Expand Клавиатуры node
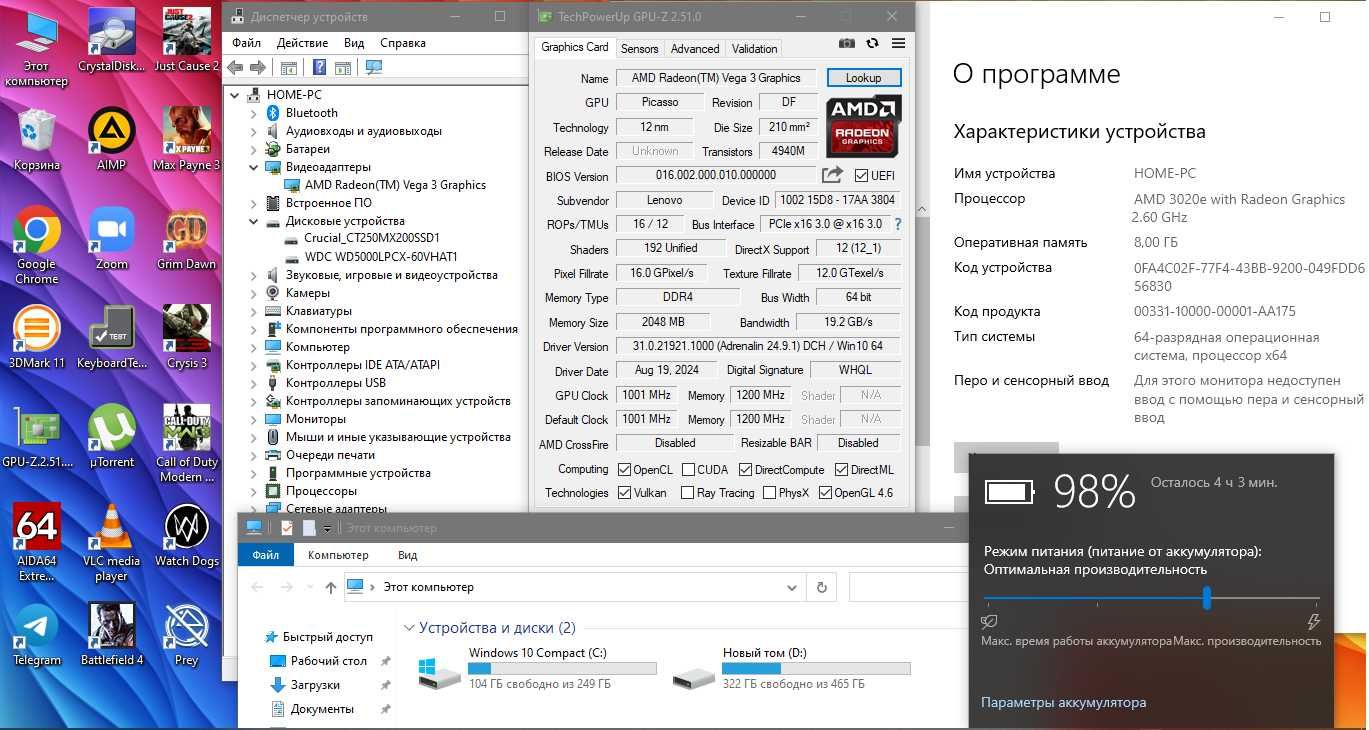This screenshot has height=730, width=1369. 254,311
